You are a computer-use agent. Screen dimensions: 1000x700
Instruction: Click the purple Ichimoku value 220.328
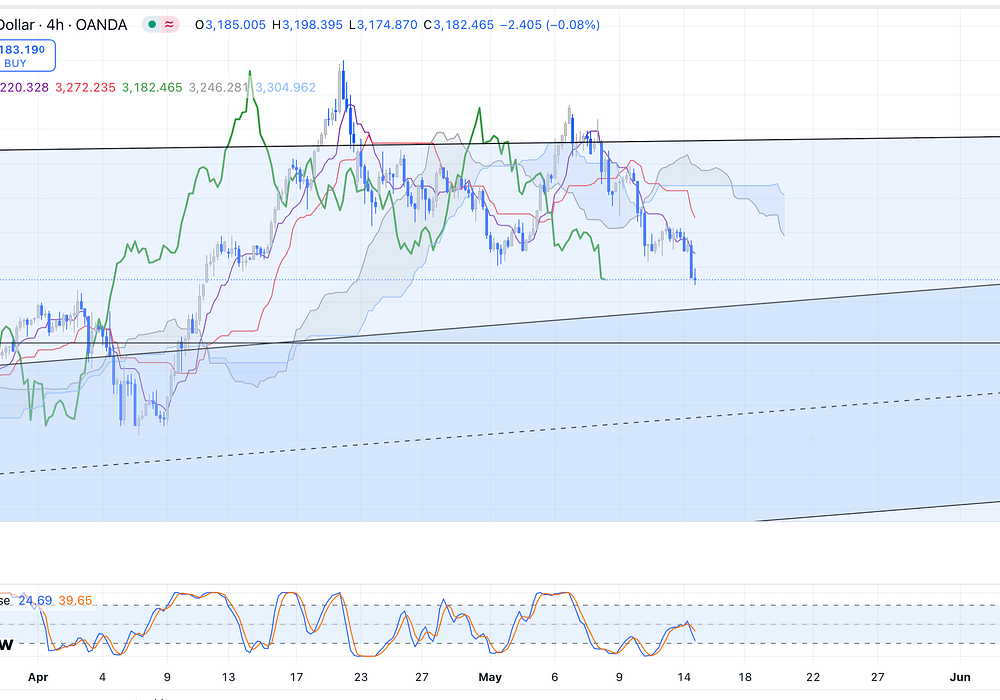tap(22, 88)
